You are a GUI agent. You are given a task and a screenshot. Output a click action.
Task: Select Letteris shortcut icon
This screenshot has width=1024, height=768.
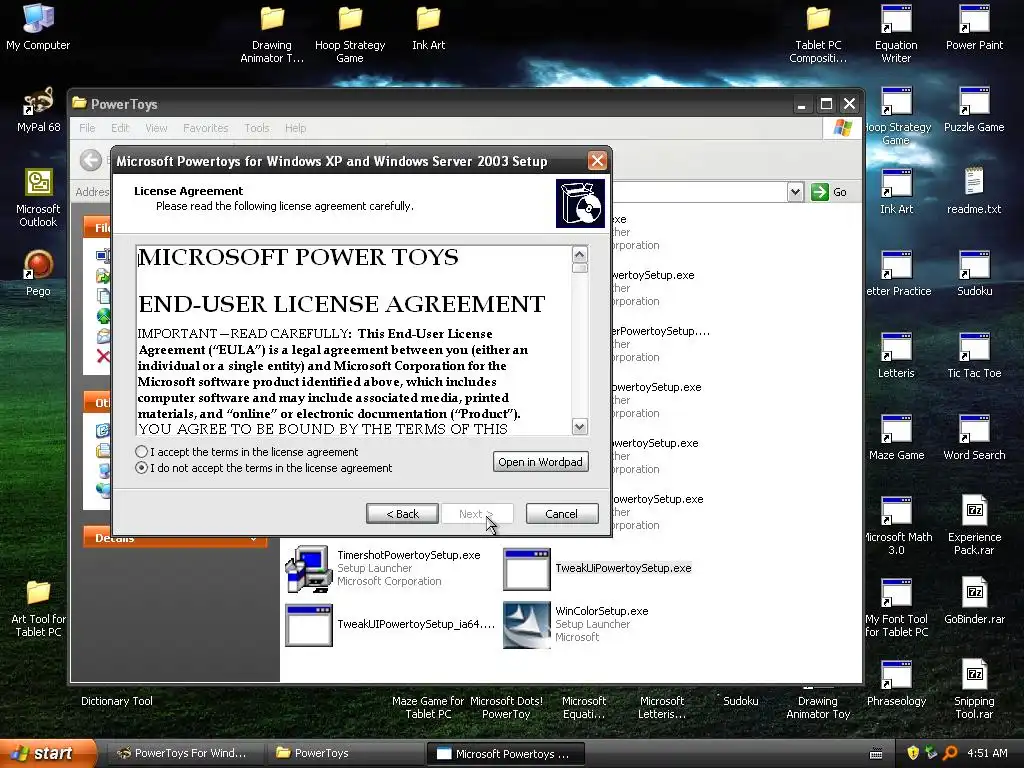[x=896, y=347]
